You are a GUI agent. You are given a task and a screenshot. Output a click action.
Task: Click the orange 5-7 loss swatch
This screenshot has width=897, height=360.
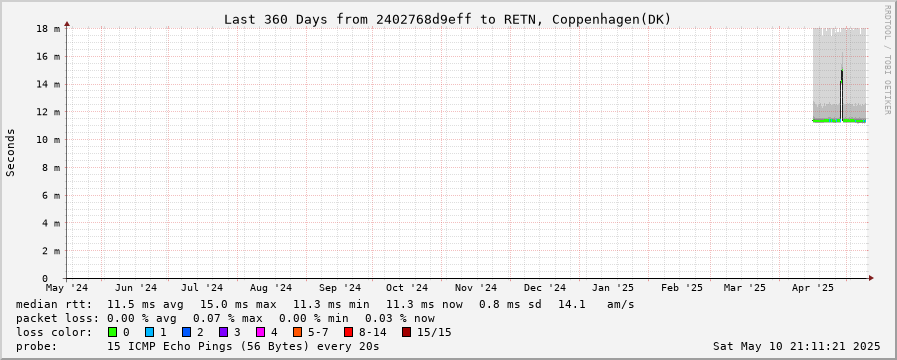tap(297, 332)
